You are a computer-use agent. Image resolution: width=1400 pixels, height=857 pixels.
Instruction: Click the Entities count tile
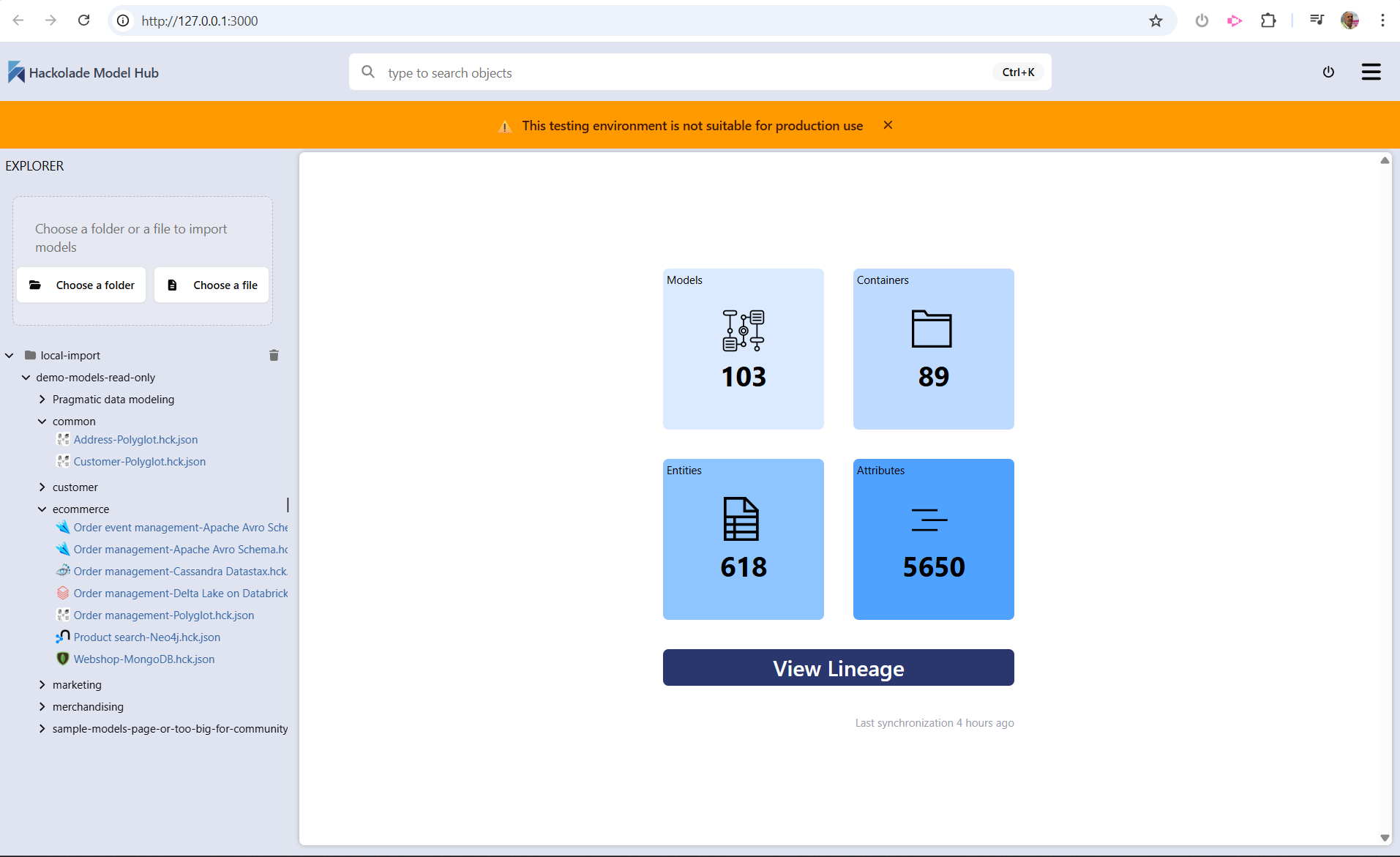pos(743,539)
